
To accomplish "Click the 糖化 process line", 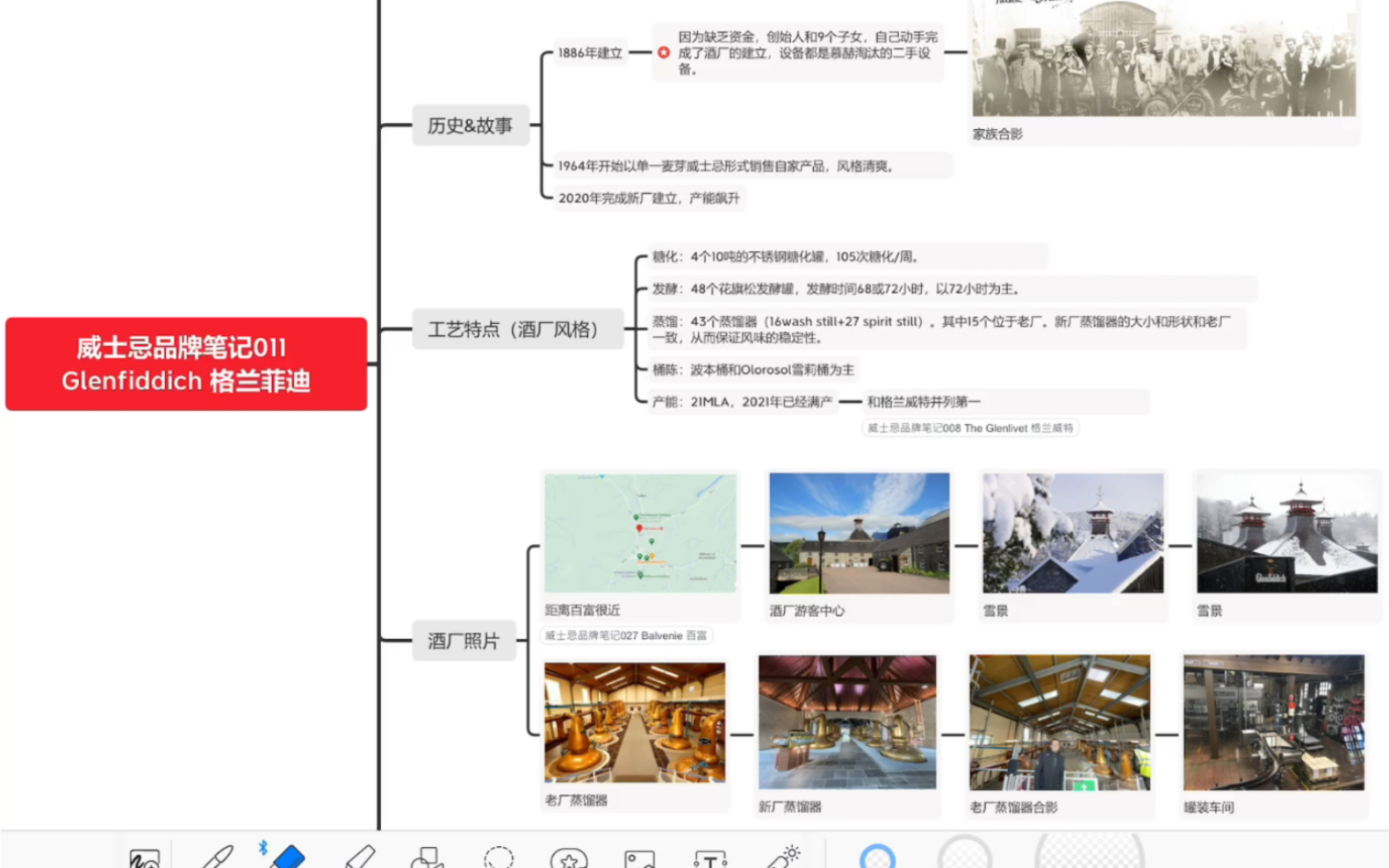I will tap(847, 256).
